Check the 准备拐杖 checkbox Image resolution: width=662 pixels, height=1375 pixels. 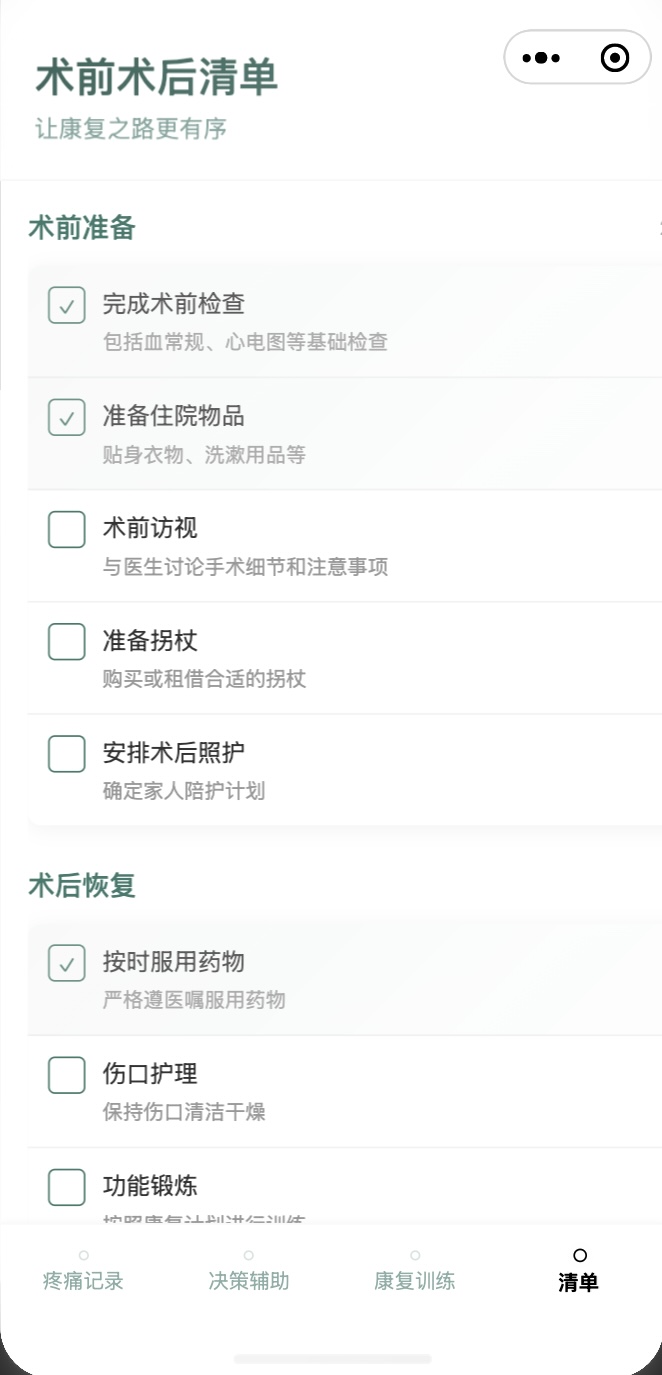[66, 641]
